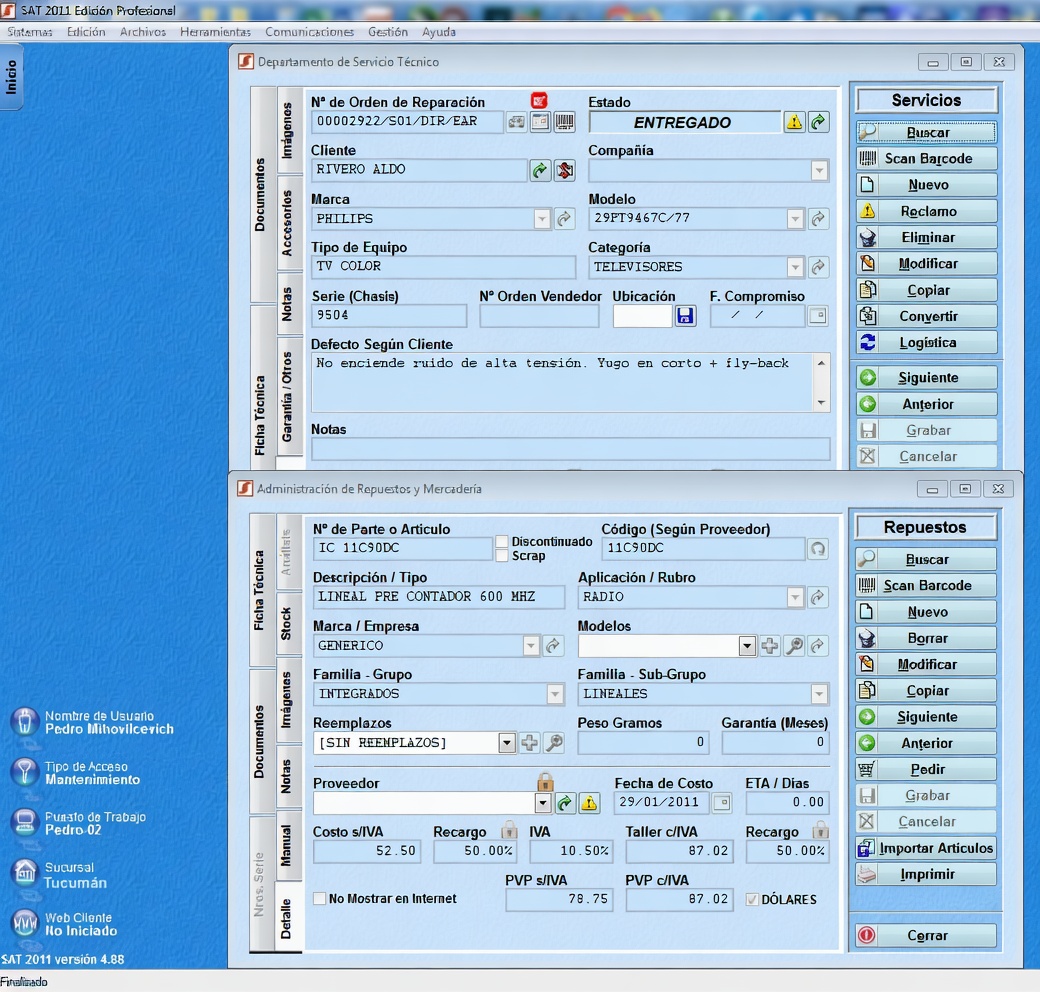Click down arrow of Defecto Según Cliente scrollbar
The height and width of the screenshot is (992, 1040).
coord(821,403)
